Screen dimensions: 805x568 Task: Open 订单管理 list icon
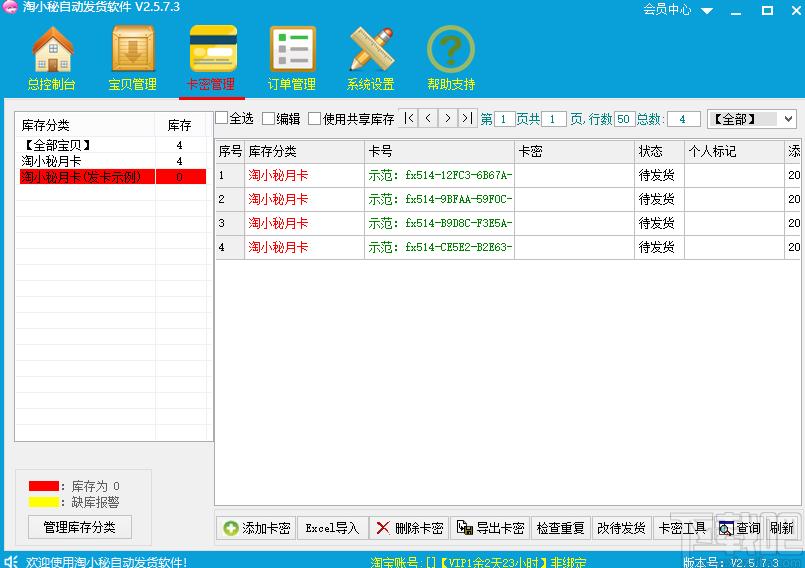point(293,49)
